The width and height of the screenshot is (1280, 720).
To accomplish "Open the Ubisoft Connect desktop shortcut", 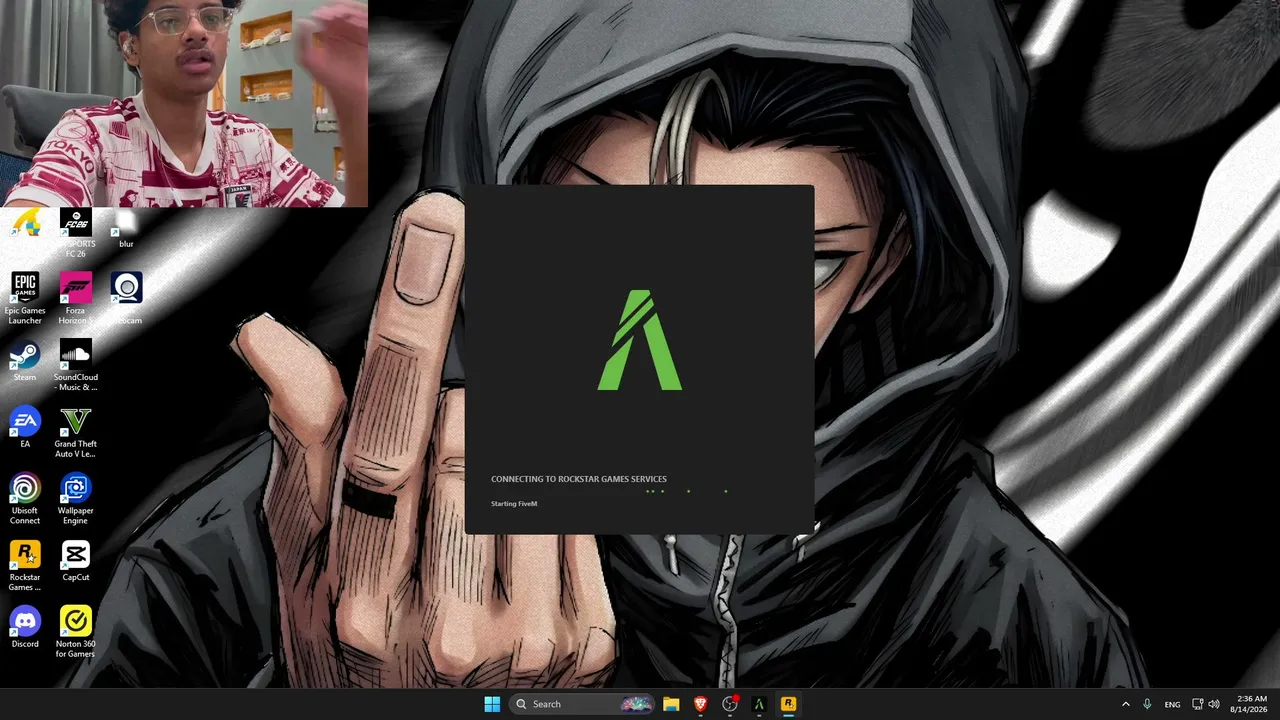I will (x=25, y=499).
